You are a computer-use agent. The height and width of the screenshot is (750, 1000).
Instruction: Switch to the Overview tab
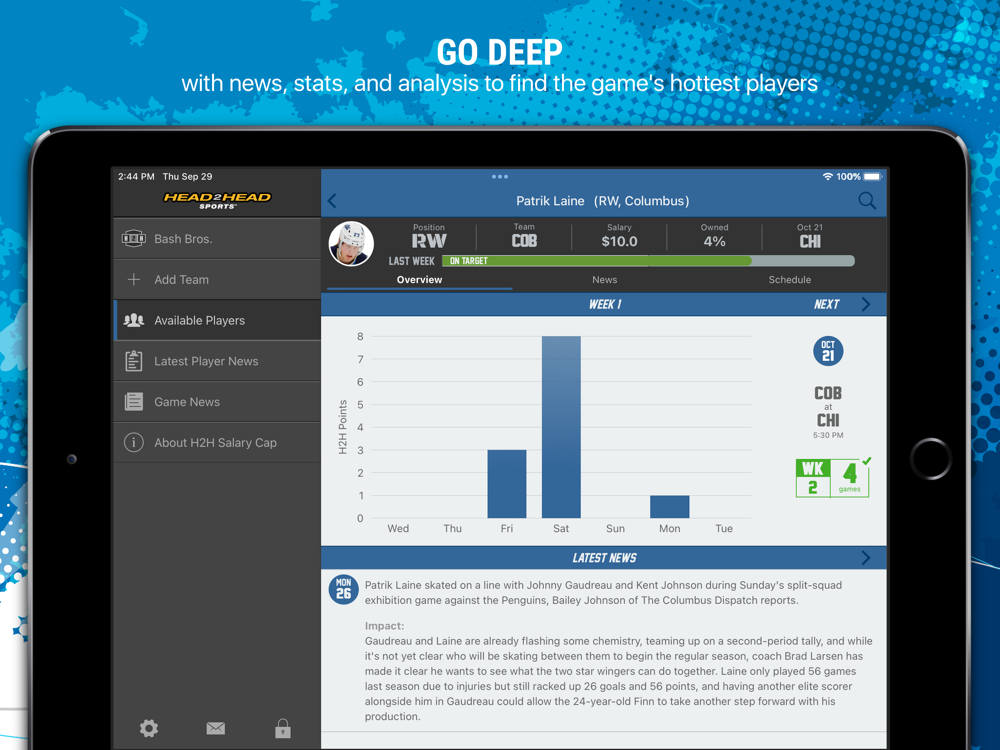pos(419,279)
